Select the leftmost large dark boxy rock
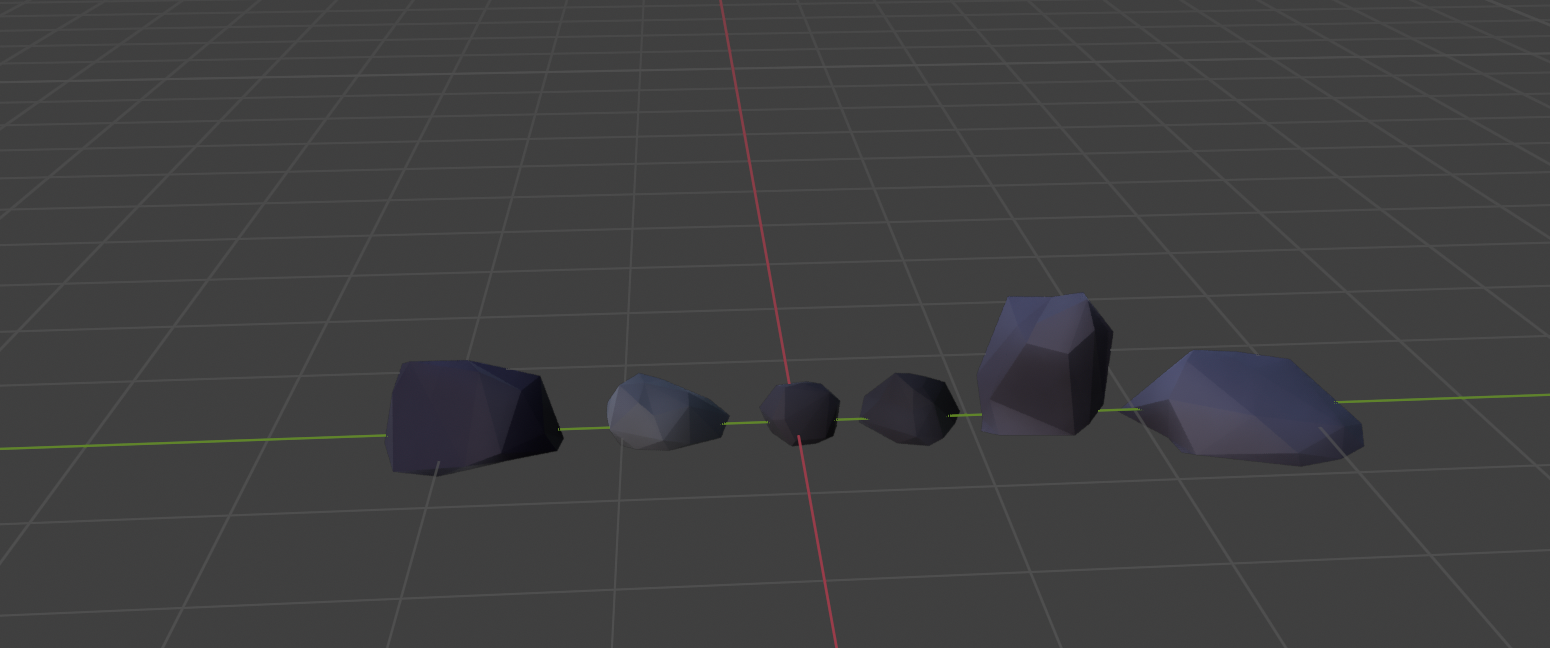1550x648 pixels. pyautogui.click(x=473, y=417)
